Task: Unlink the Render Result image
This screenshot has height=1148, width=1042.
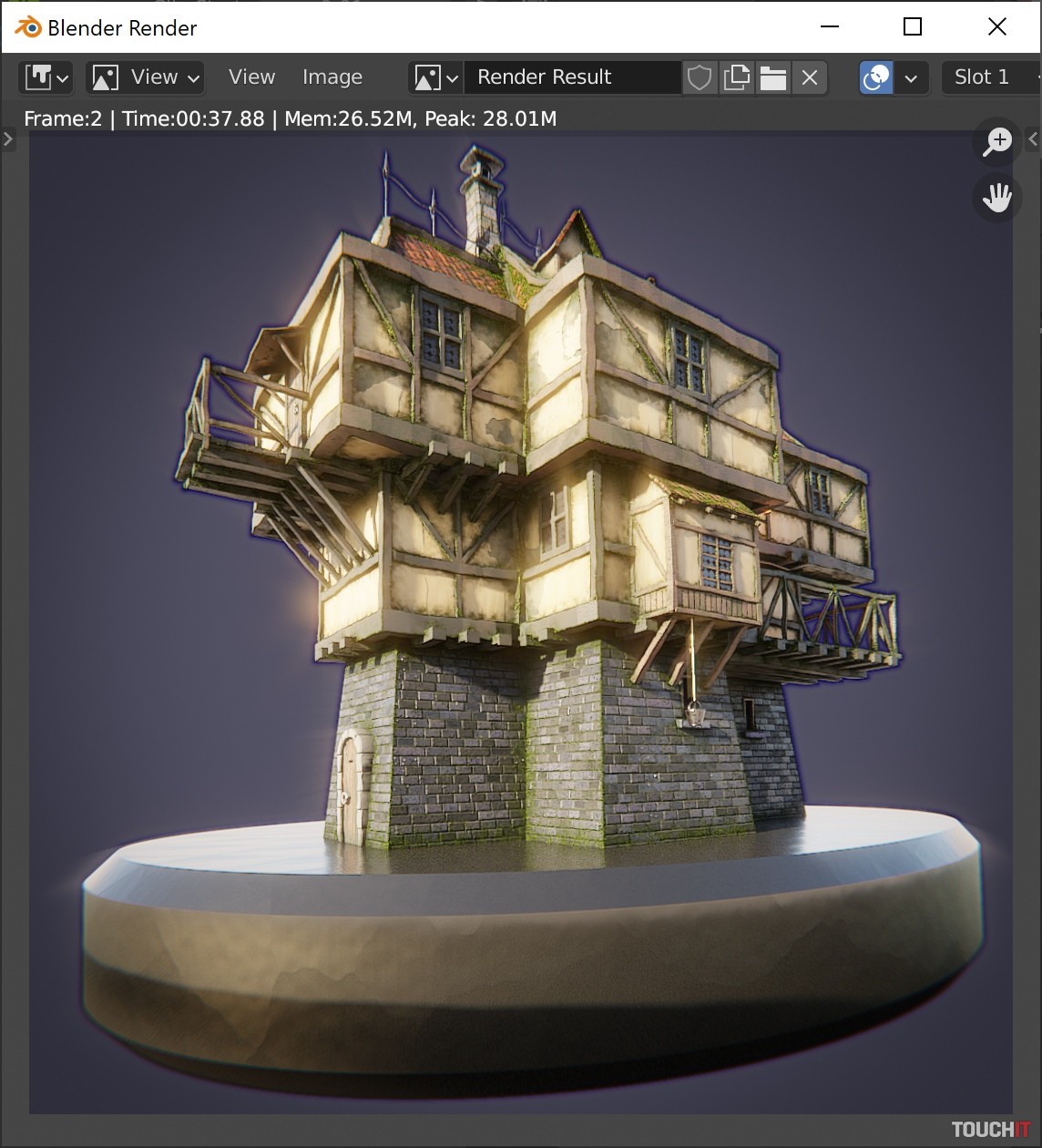Action: point(810,77)
